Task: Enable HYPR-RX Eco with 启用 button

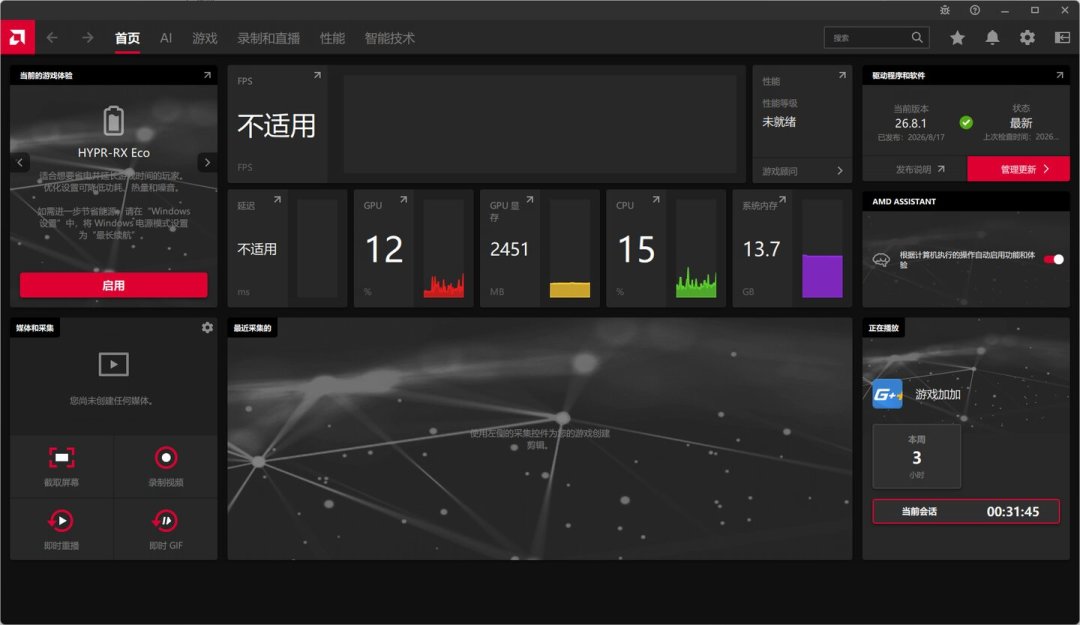Action: (x=114, y=285)
